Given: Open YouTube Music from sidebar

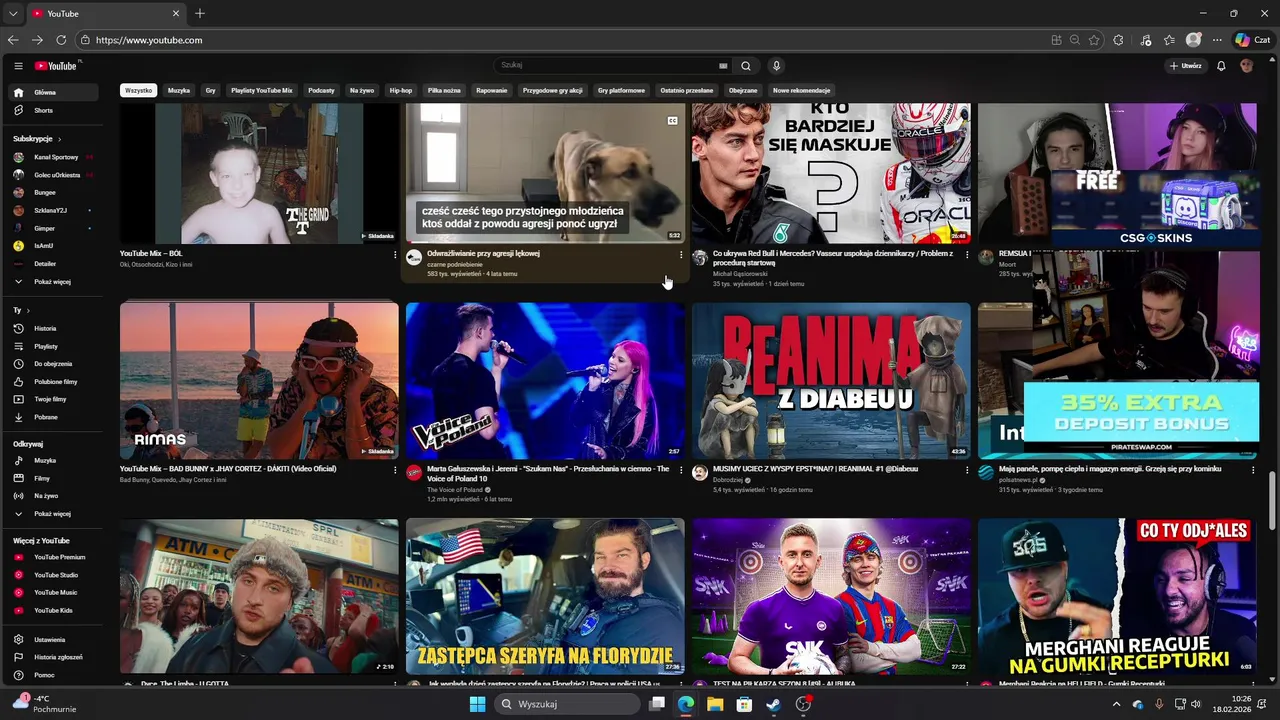Looking at the screenshot, I should 55,592.
